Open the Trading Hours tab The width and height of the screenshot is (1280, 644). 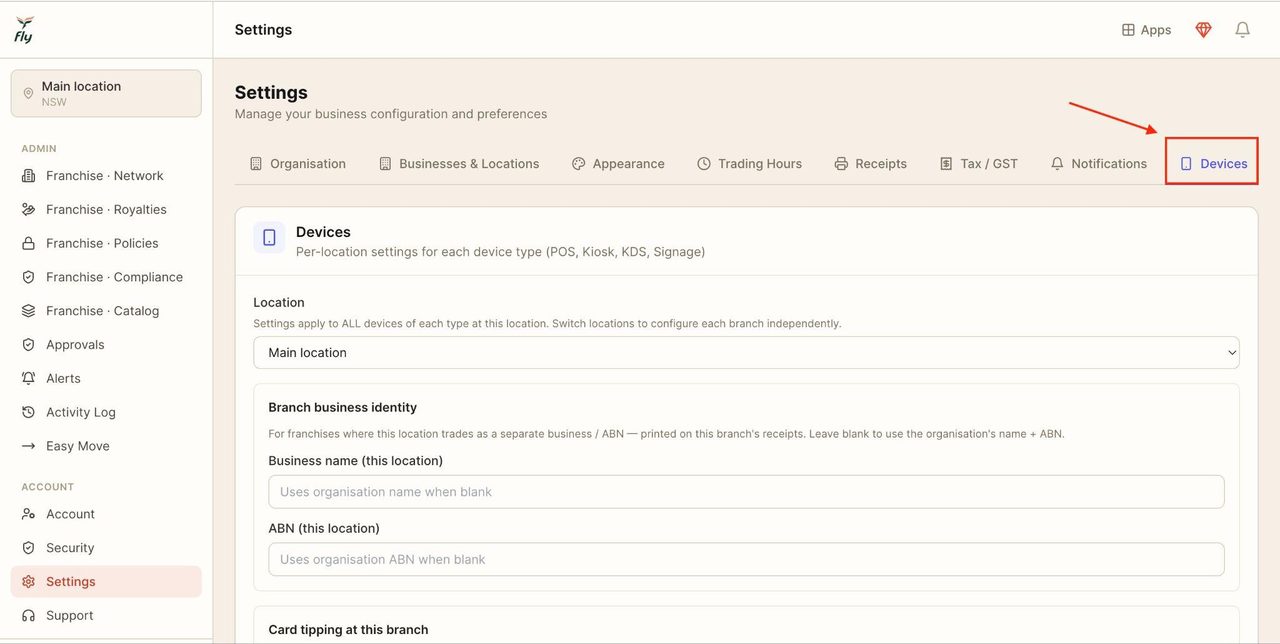point(750,164)
